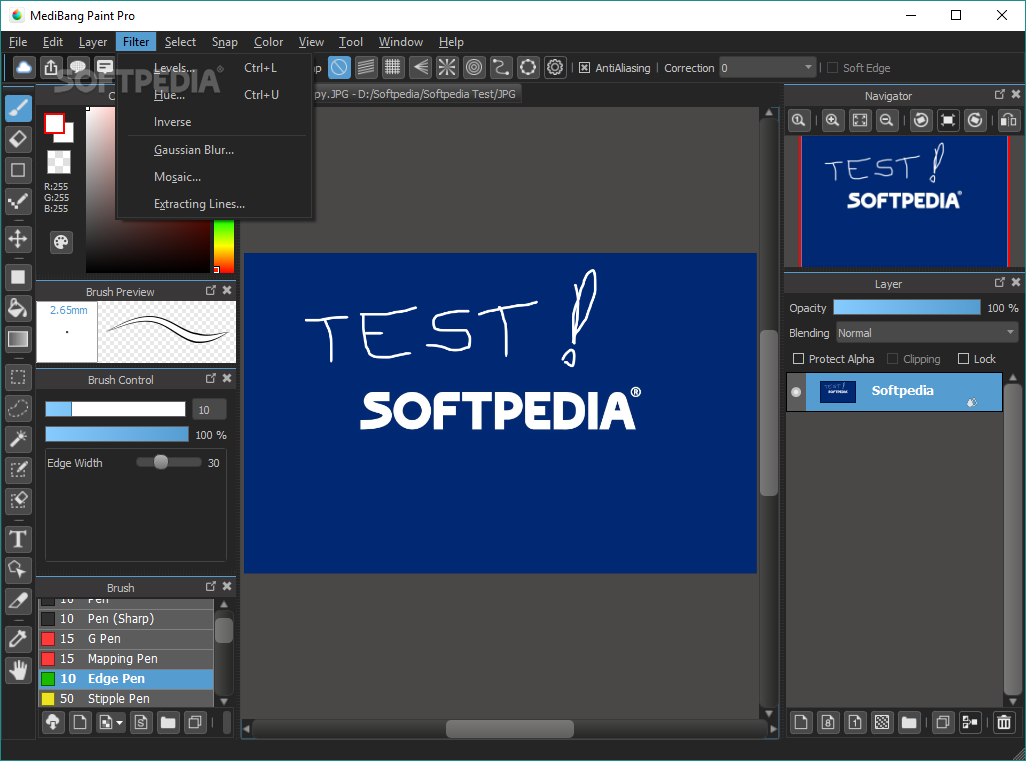This screenshot has width=1026, height=761.
Task: Enable the grid snap icon
Action: click(393, 67)
